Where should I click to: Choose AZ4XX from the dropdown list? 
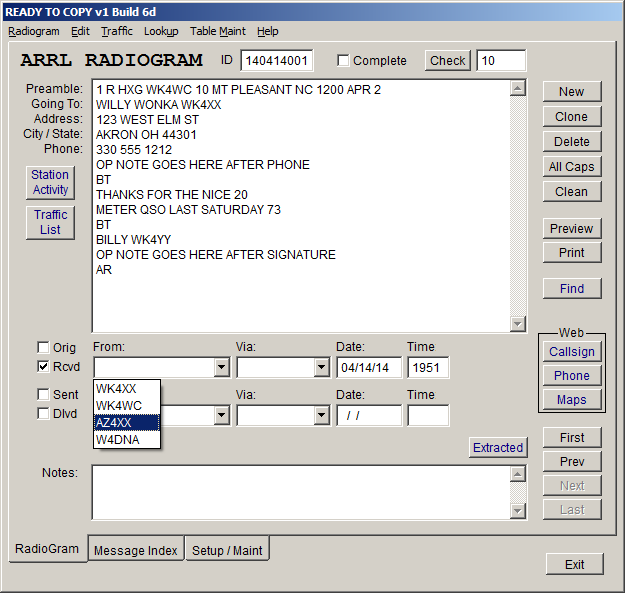pyautogui.click(x=127, y=422)
